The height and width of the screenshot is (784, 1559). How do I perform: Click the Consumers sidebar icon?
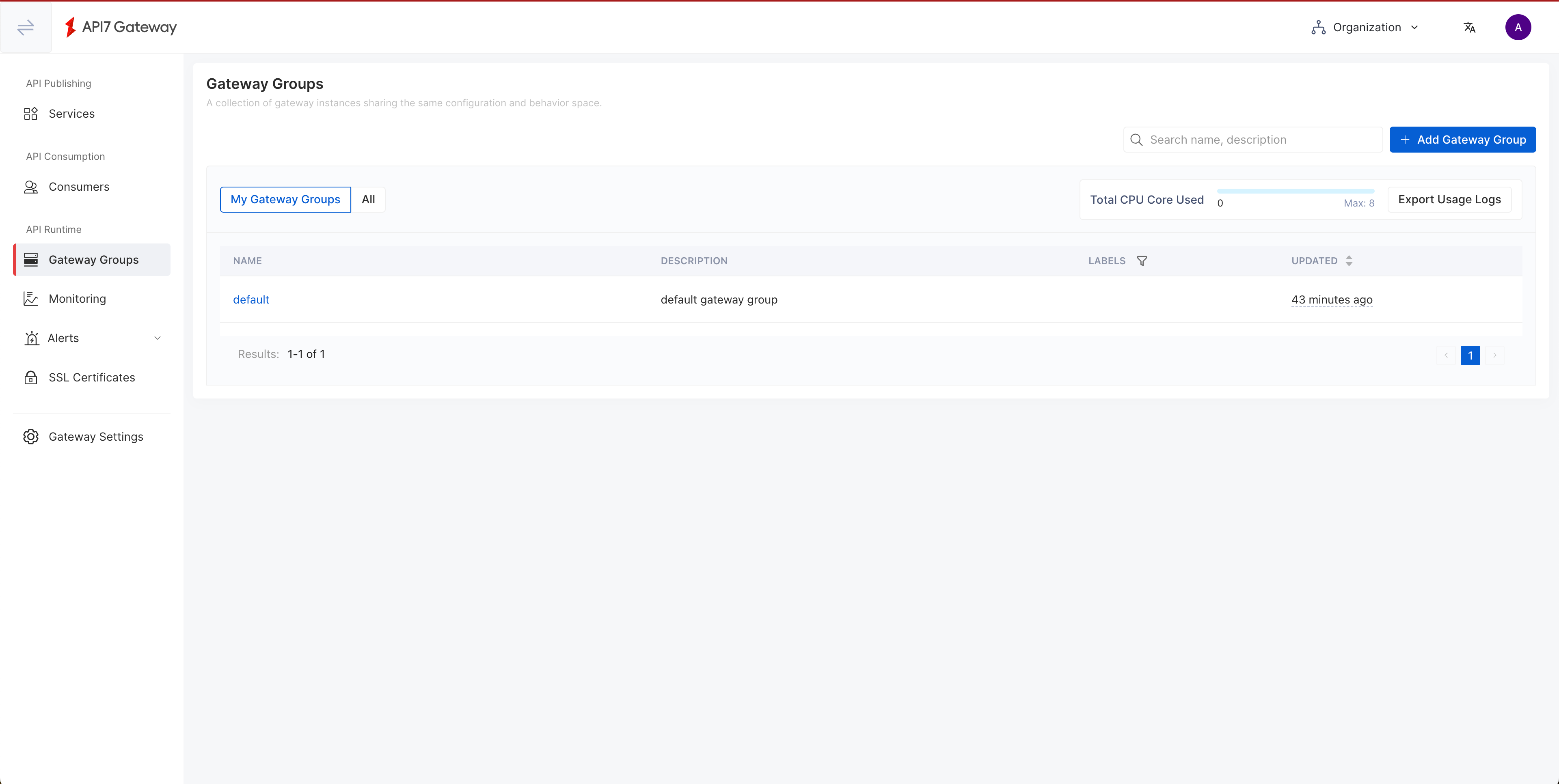click(30, 186)
